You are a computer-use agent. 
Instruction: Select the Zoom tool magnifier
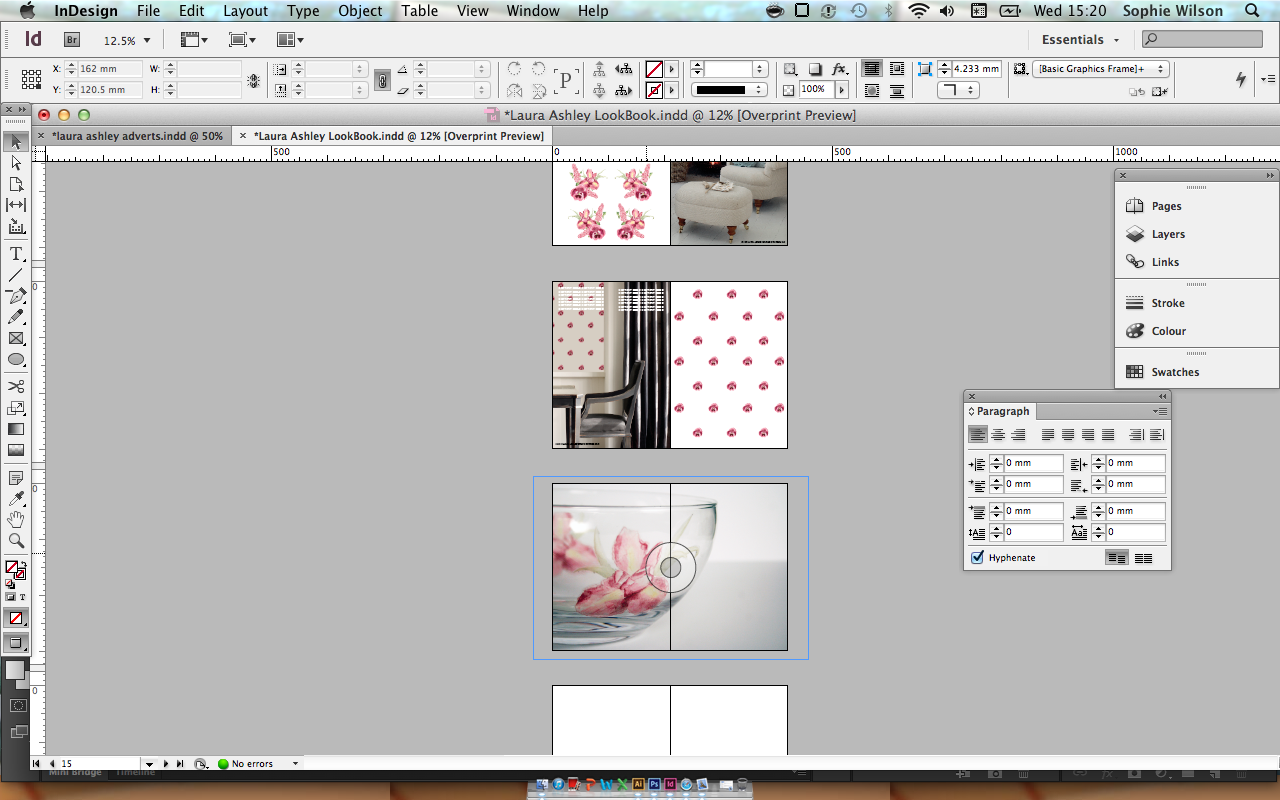(16, 541)
